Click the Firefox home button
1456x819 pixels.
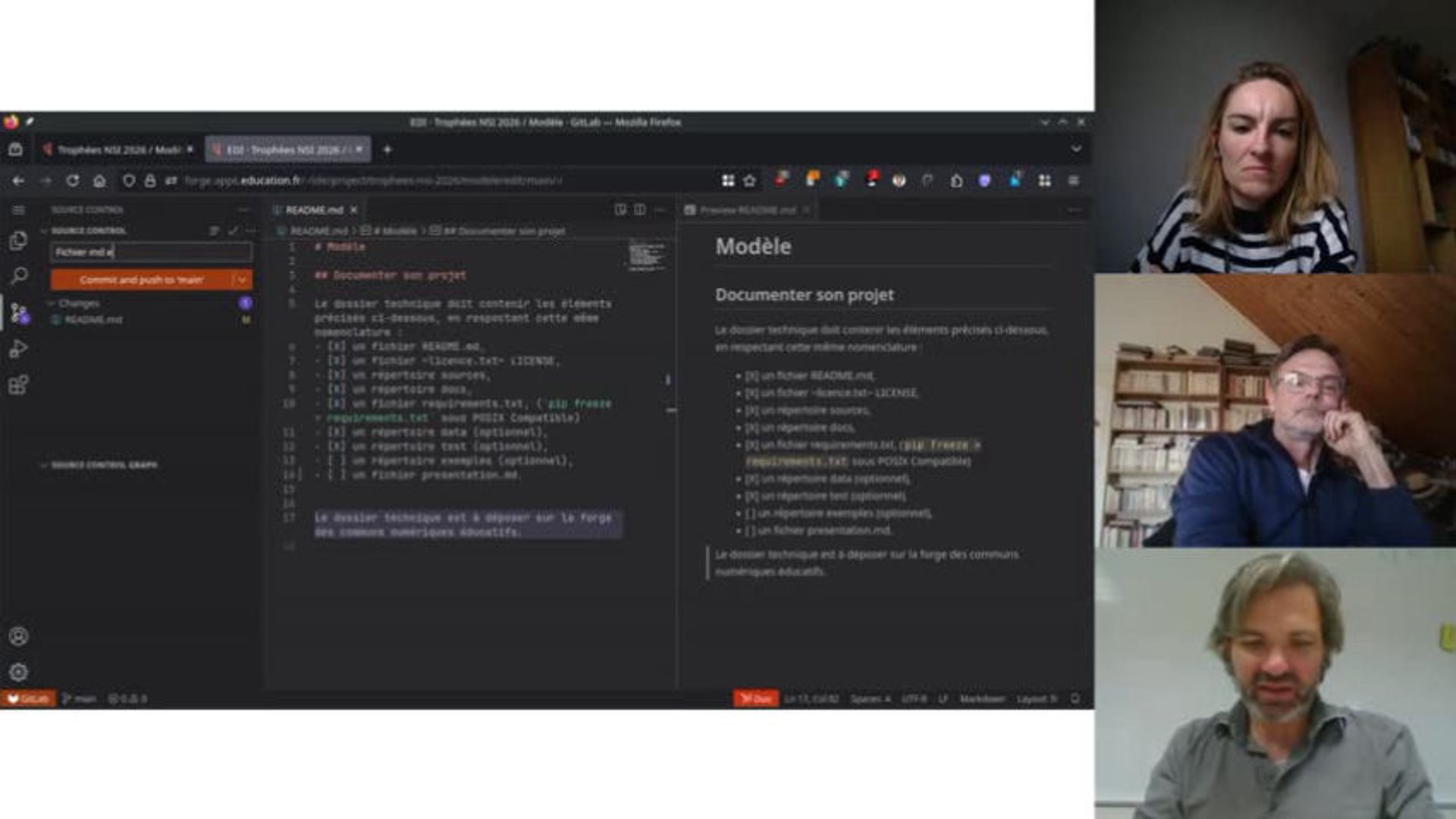coord(99,180)
